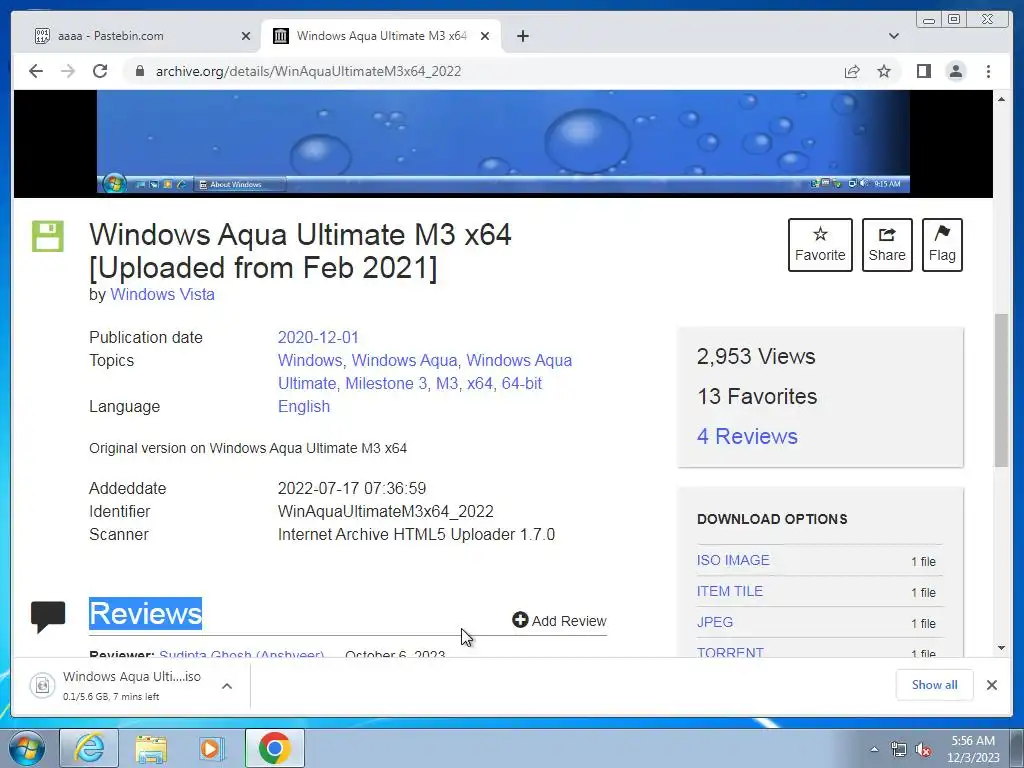Open the English language link
This screenshot has height=768, width=1024.
(x=304, y=406)
